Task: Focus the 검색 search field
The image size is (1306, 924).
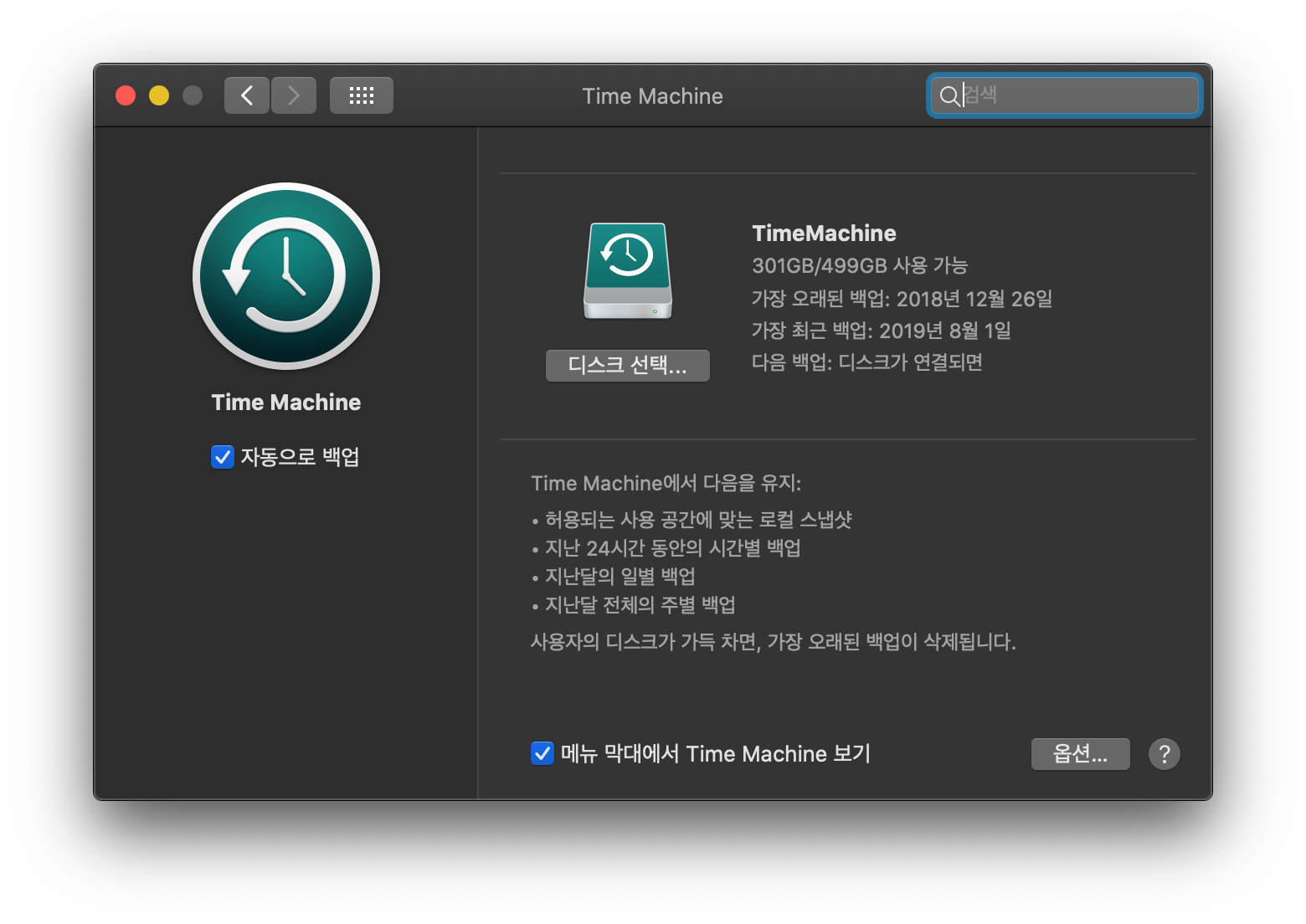Action: [1064, 95]
